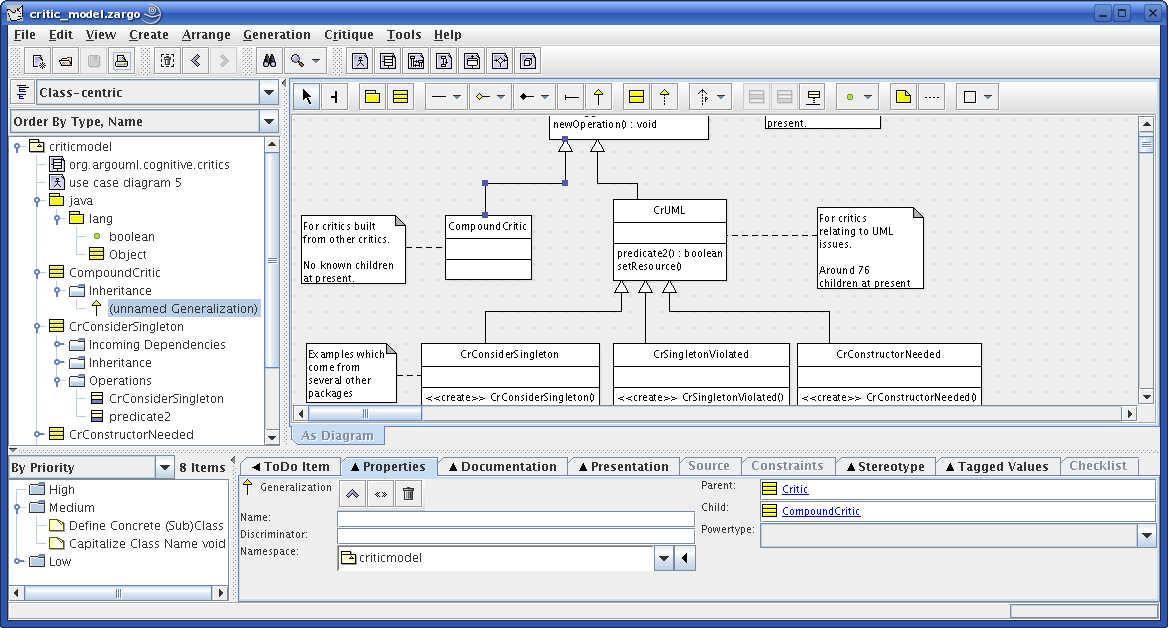
Task: Open the By Priority dropdown
Action: 165,468
